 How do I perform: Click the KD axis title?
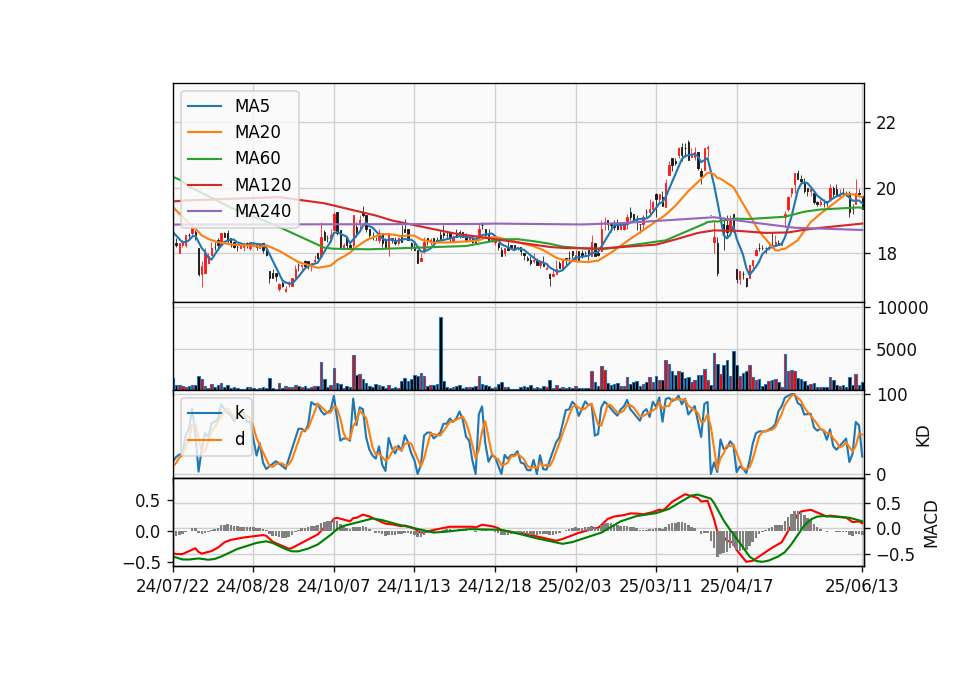pyautogui.click(x=923, y=436)
